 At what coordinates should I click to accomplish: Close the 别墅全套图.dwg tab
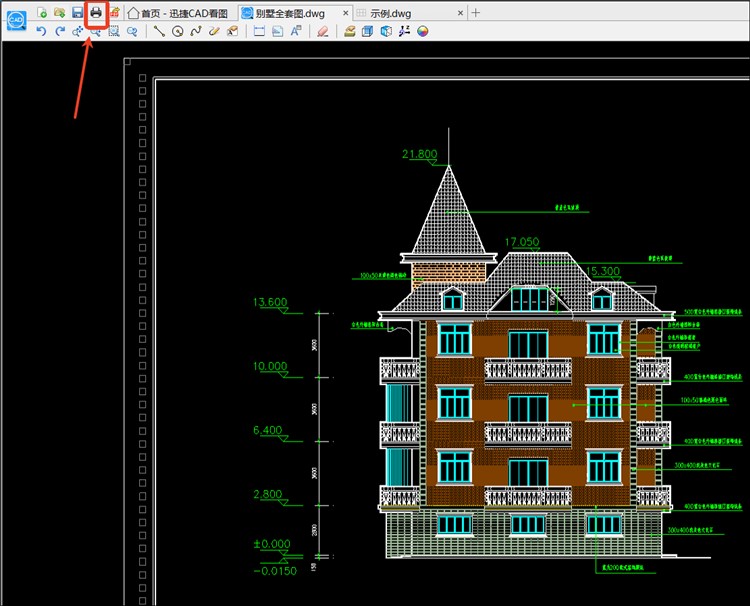tap(345, 13)
